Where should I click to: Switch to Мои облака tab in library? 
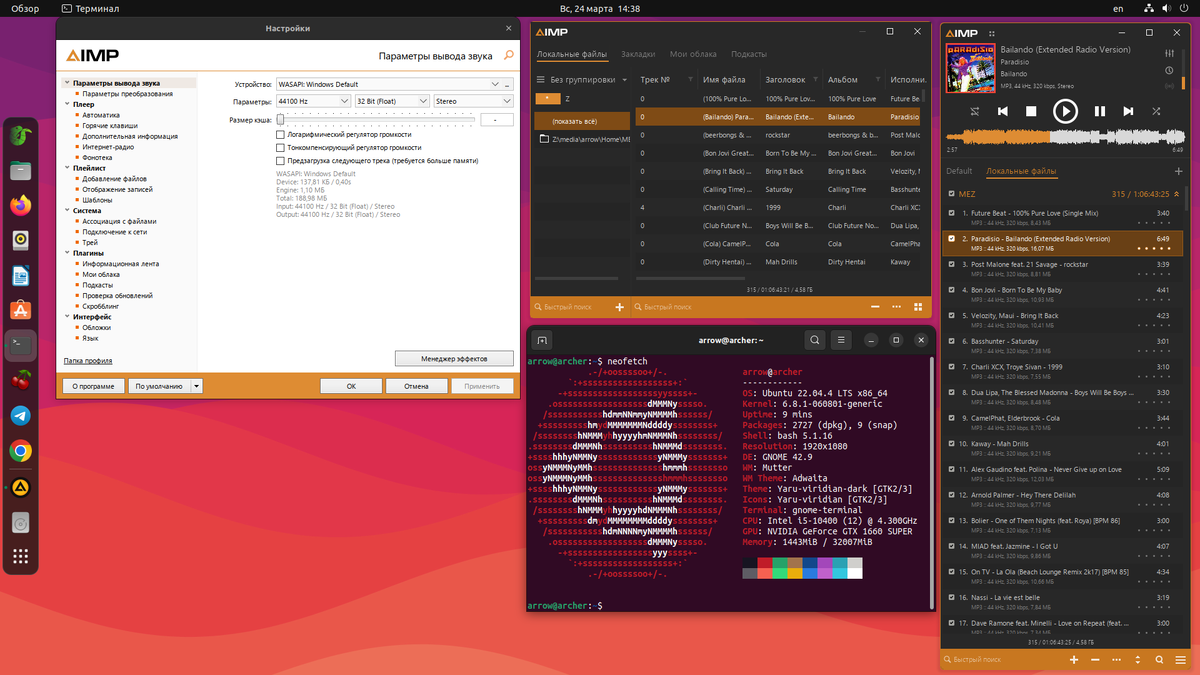tap(693, 54)
